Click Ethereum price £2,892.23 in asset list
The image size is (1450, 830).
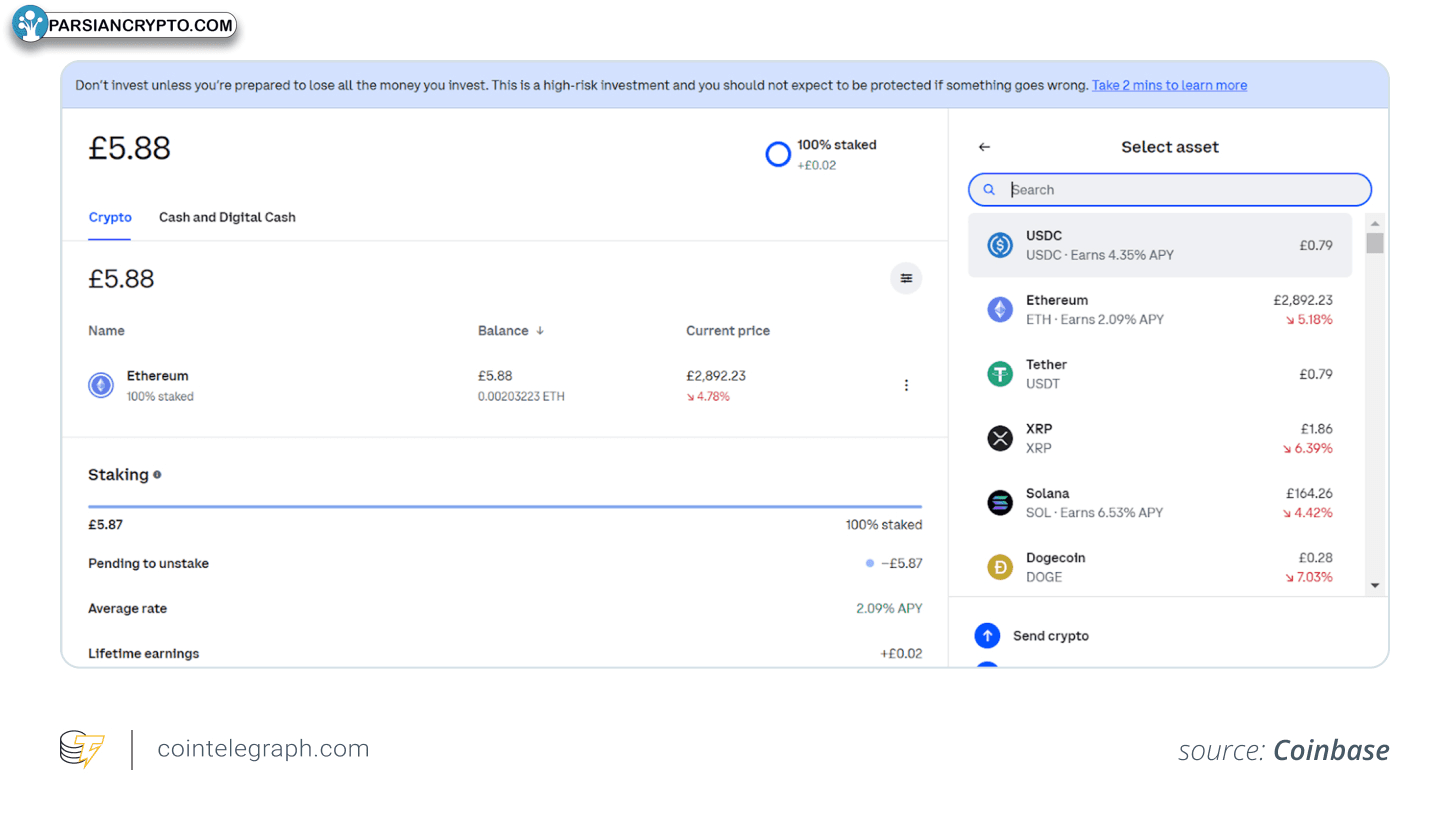(x=1303, y=300)
